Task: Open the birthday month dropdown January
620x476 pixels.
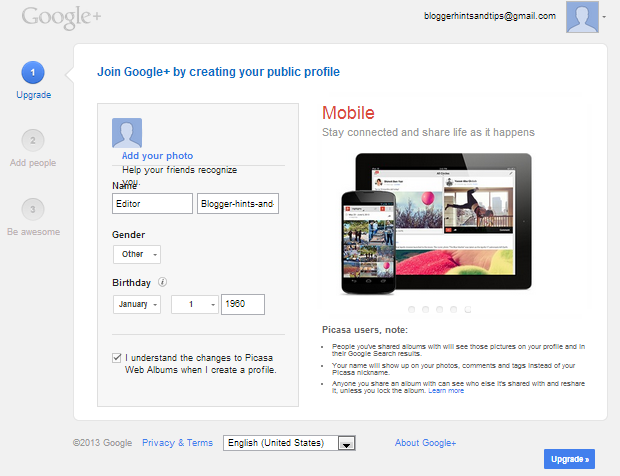Action: pos(137,304)
